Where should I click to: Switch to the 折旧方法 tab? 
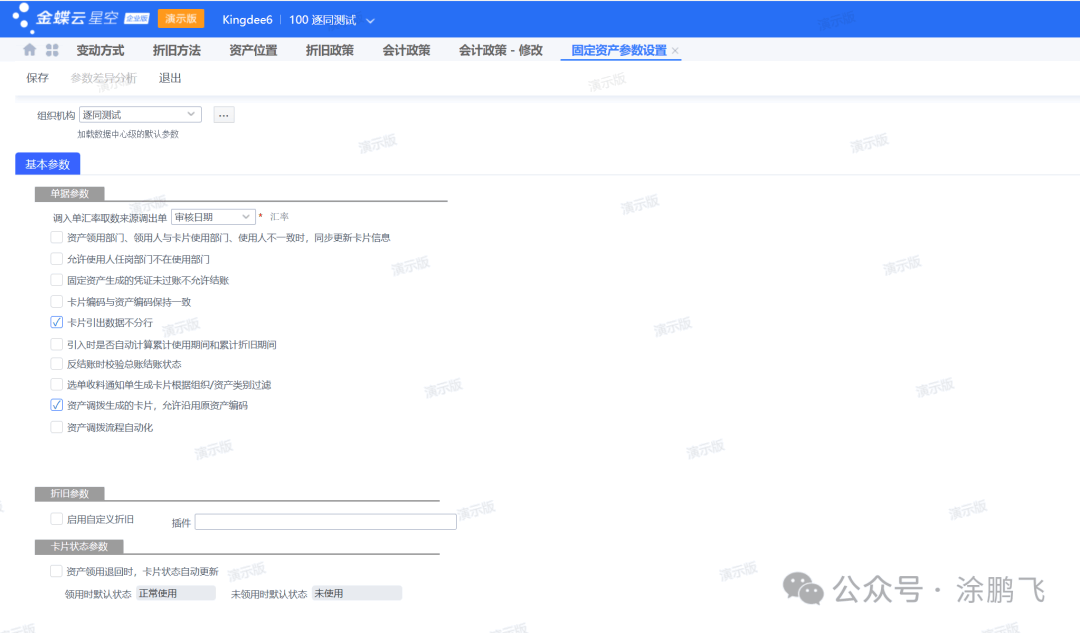coord(176,50)
